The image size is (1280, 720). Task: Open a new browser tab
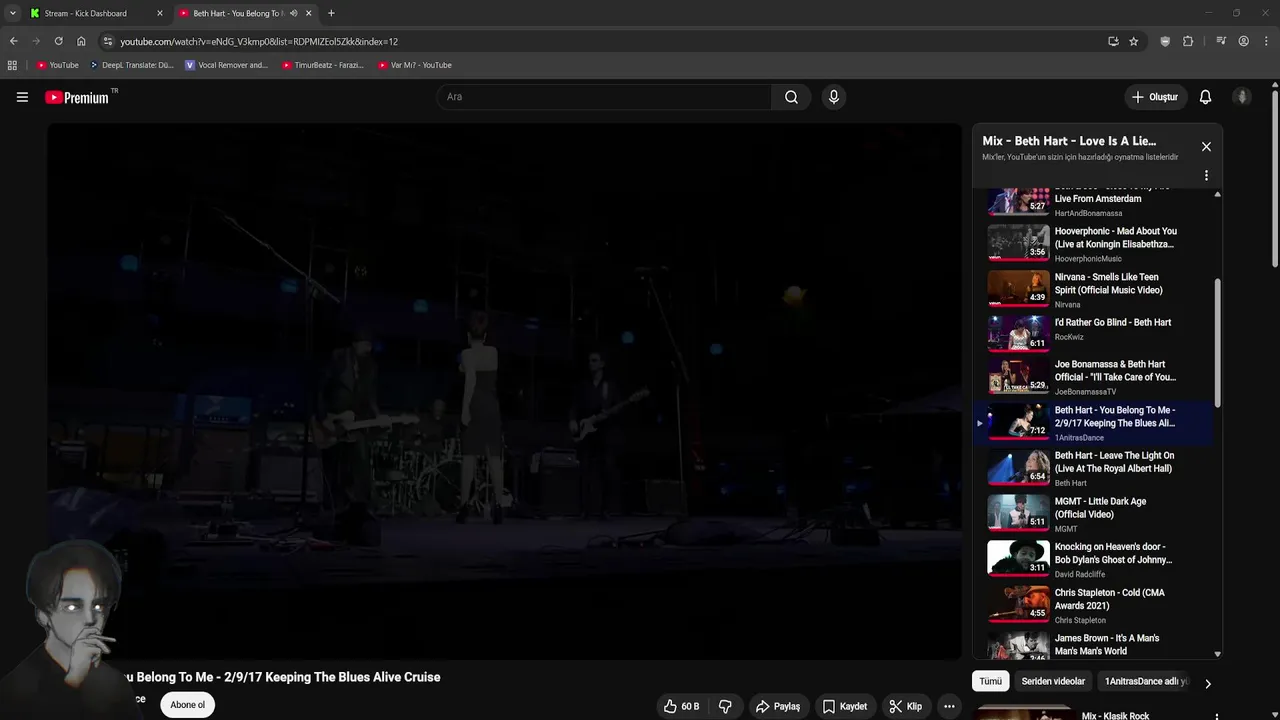tap(331, 13)
